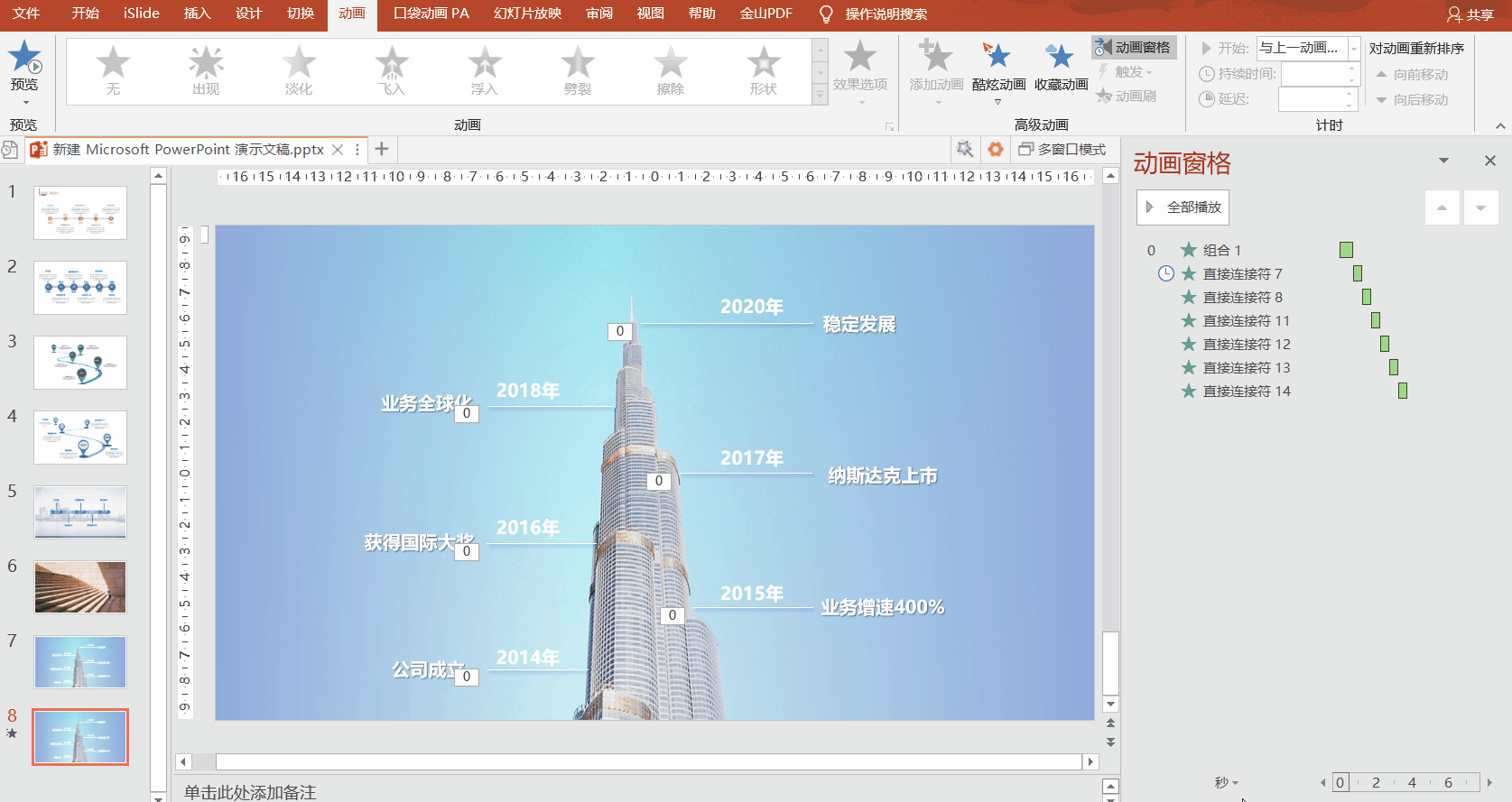Viewport: 1512px width, 802px height.
Task: Open 收藏动画 favorite animations
Action: (x=1061, y=65)
